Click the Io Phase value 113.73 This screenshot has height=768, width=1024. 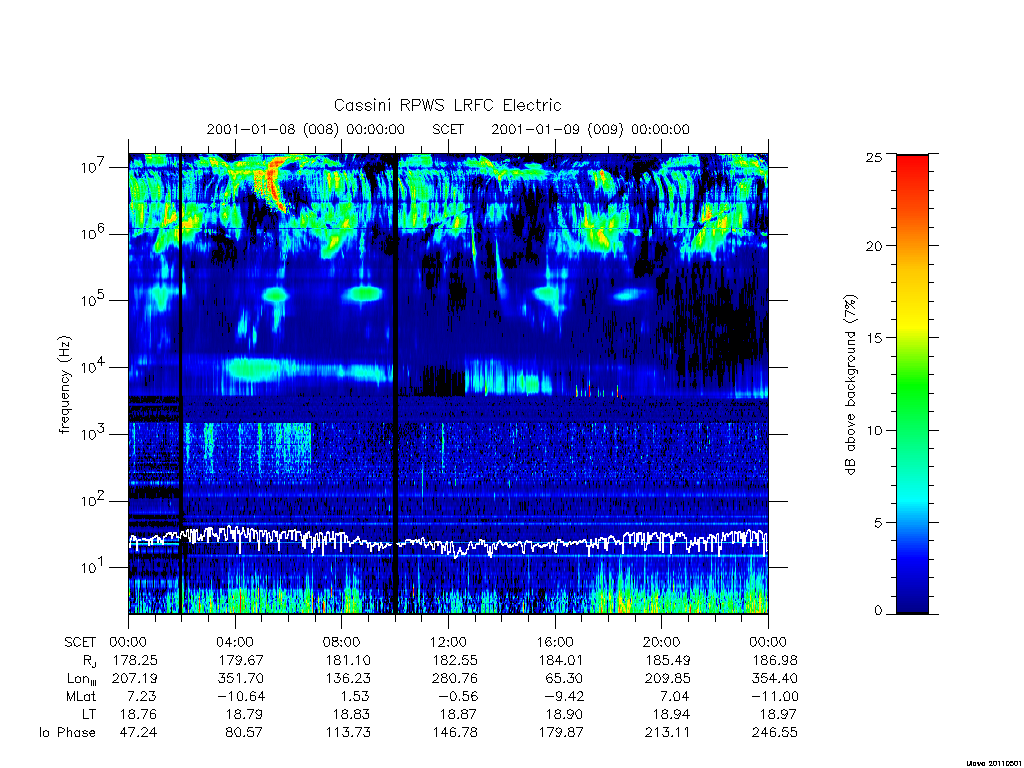pos(348,732)
